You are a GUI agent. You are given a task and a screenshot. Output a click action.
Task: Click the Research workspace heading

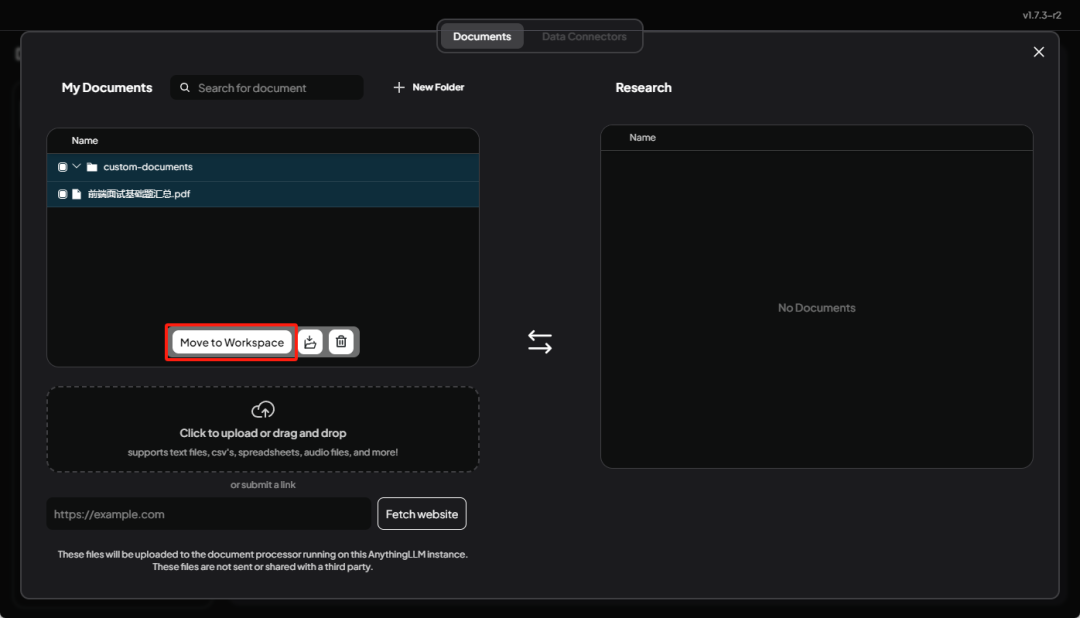pos(643,87)
